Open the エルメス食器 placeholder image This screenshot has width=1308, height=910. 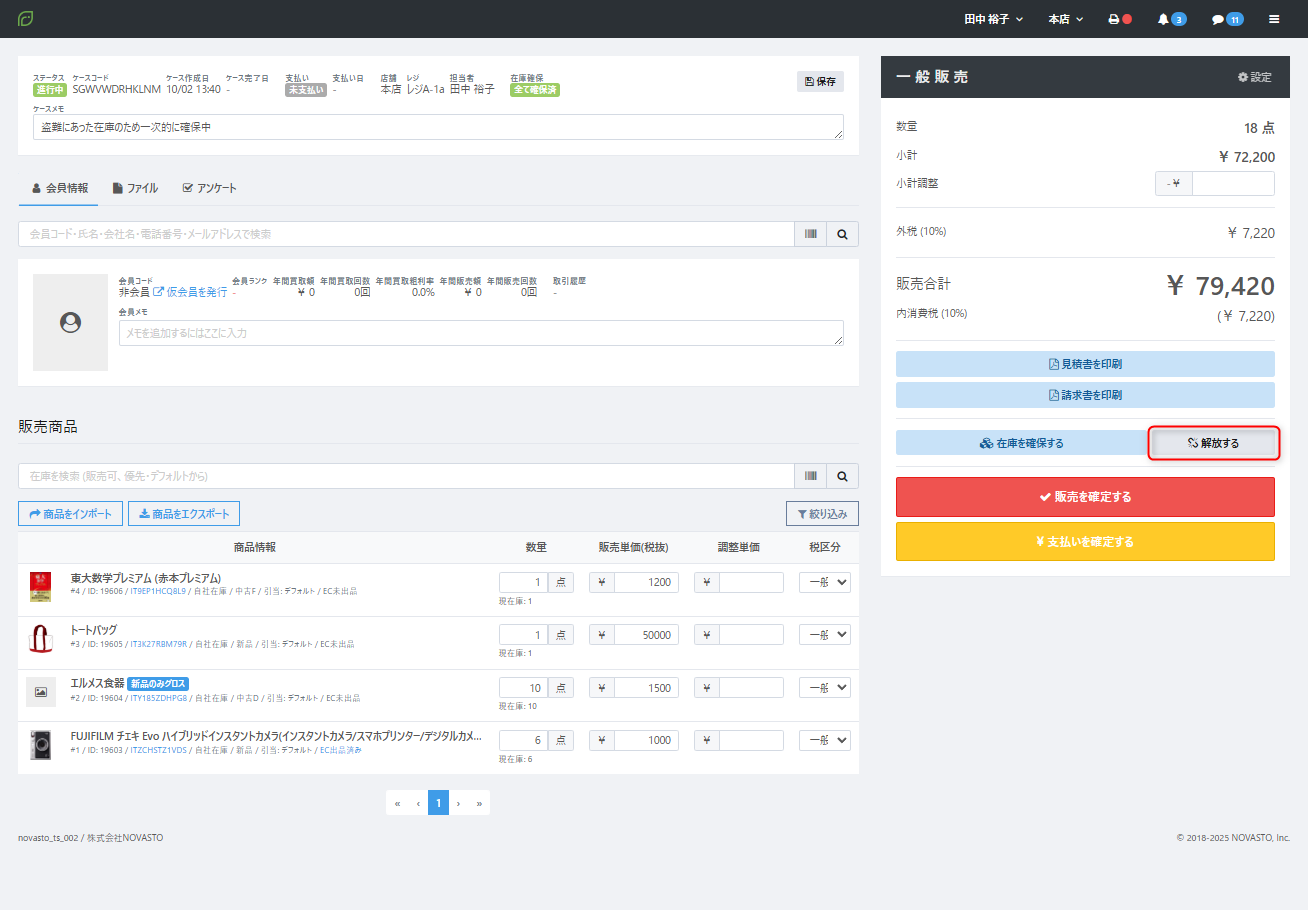coord(41,692)
